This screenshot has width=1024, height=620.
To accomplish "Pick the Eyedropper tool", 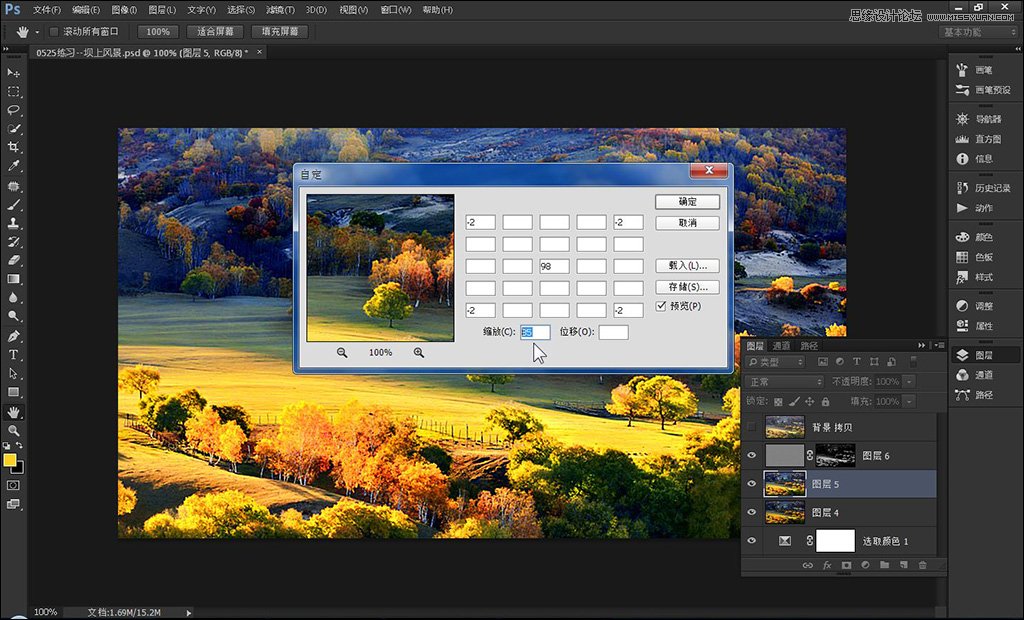I will (14, 166).
